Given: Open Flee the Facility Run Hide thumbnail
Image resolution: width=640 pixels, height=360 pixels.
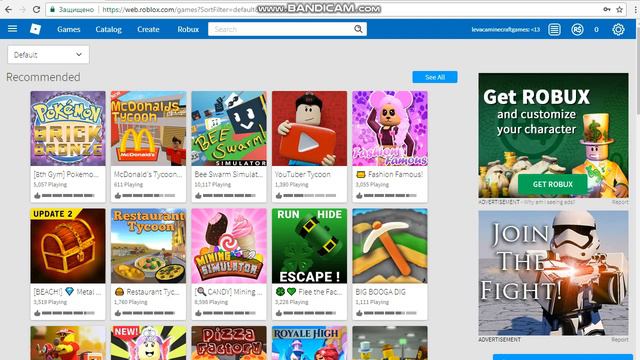Looking at the screenshot, I should (x=309, y=246).
